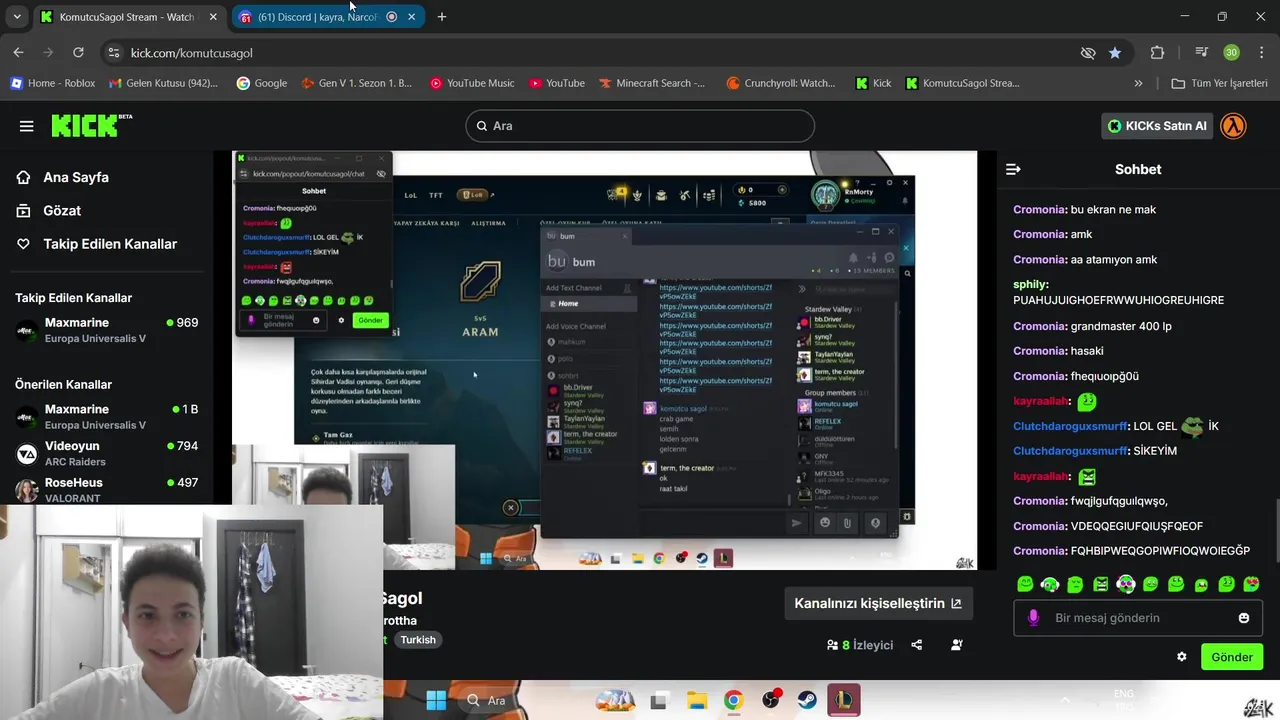
Task: Open profile avatar next to KICKs button
Action: click(1234, 126)
